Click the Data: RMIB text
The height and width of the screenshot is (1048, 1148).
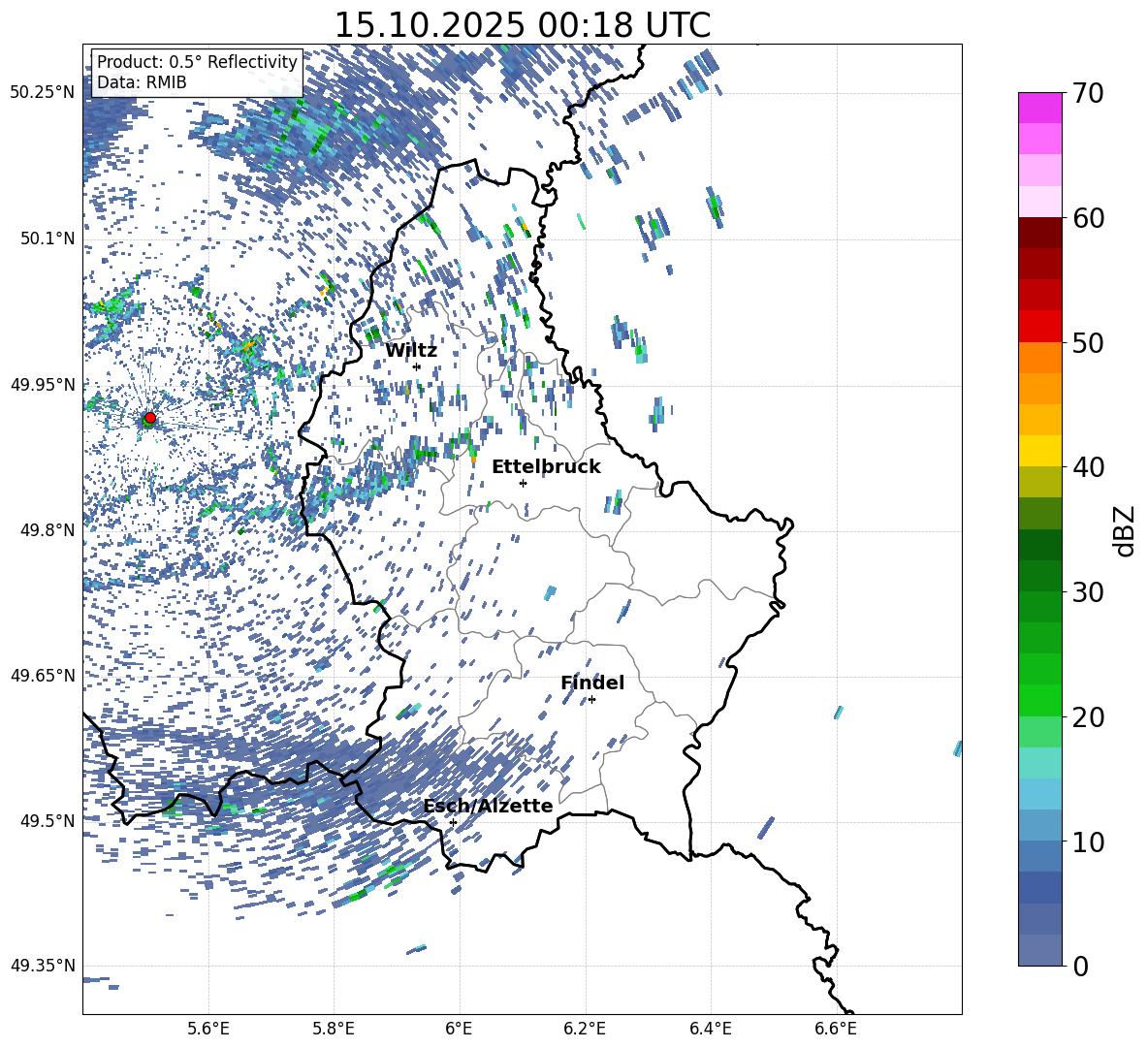pos(142,82)
